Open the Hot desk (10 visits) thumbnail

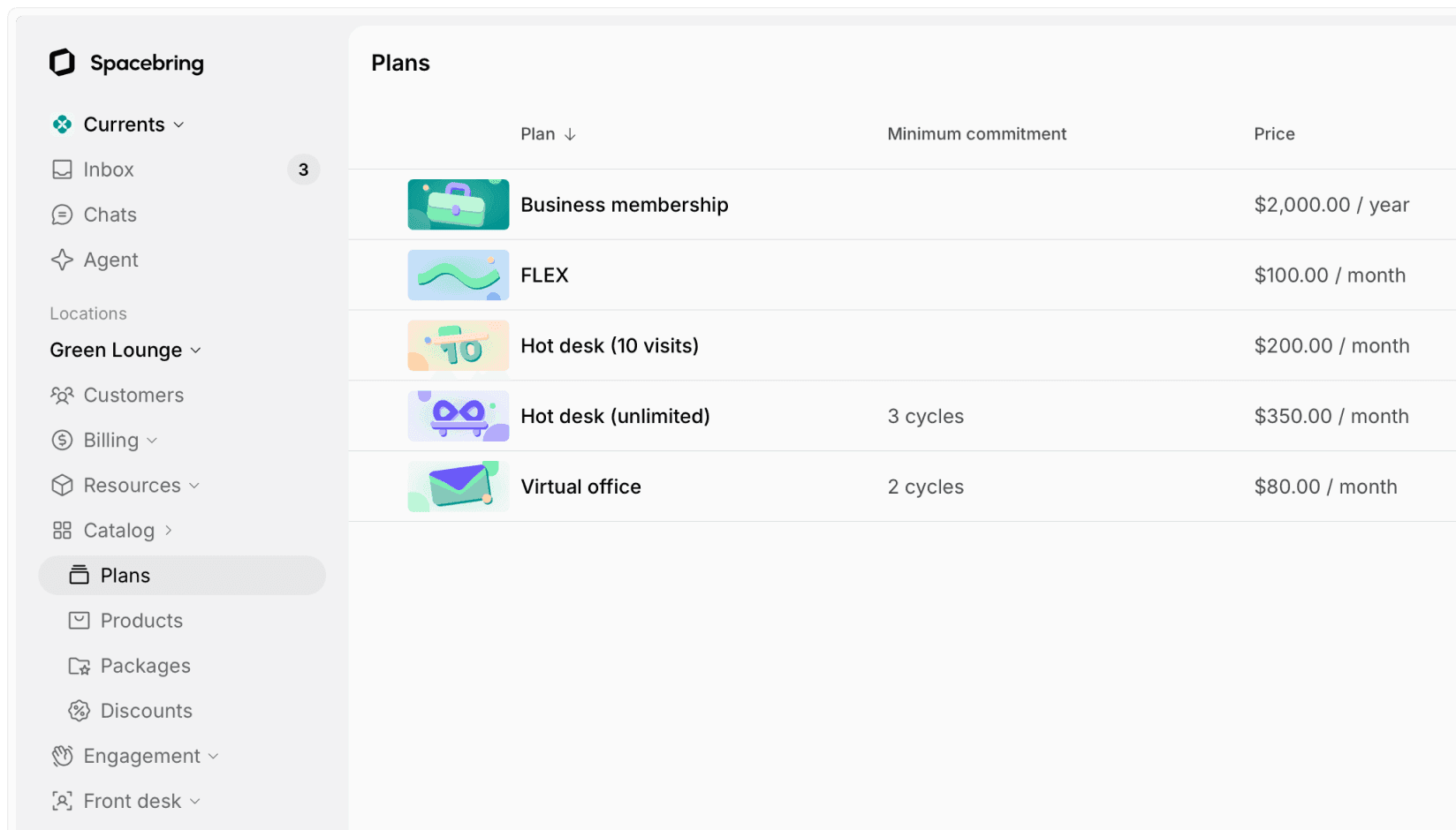459,345
